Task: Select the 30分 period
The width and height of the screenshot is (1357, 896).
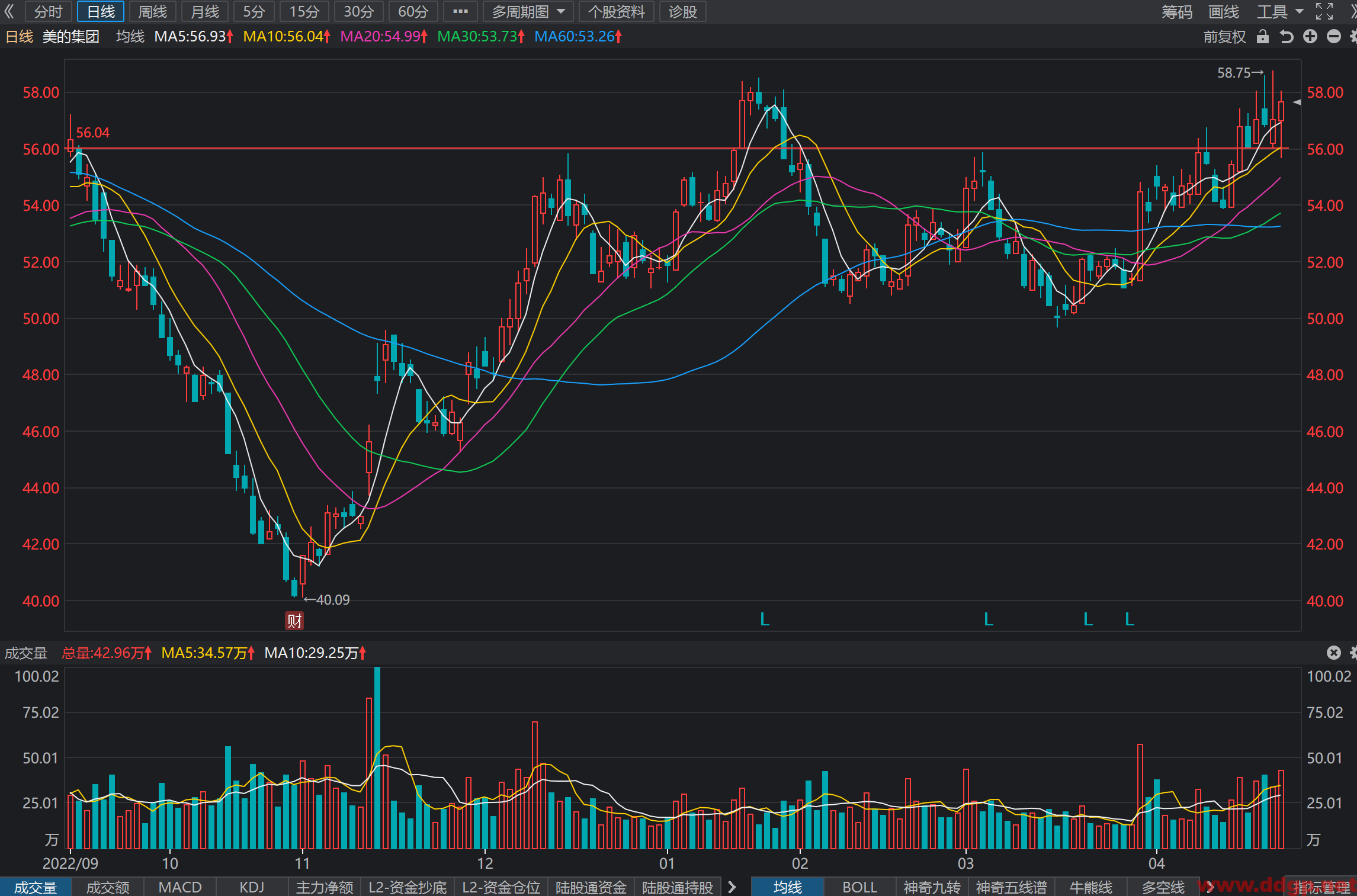Action: pyautogui.click(x=359, y=11)
